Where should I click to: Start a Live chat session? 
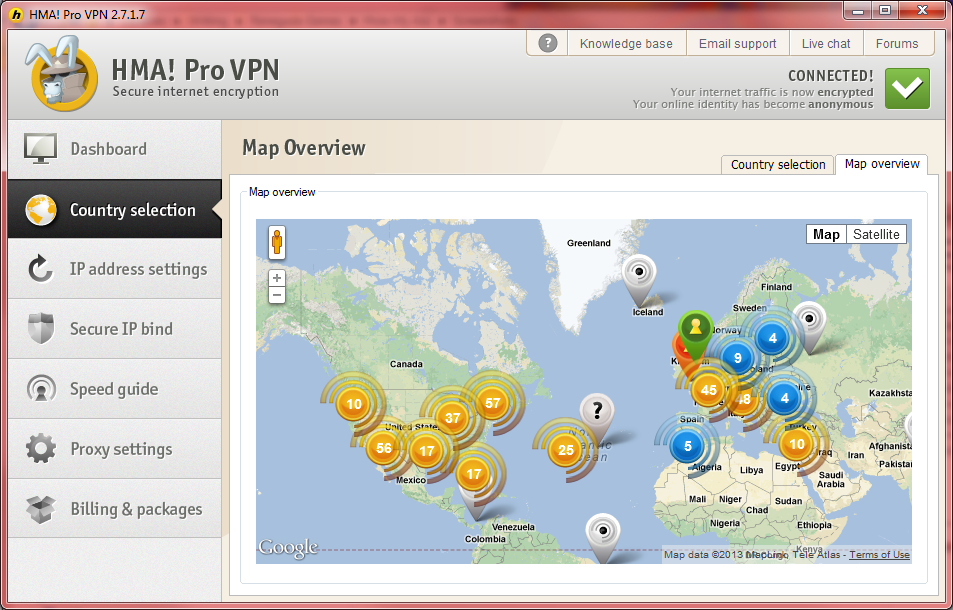[x=826, y=44]
